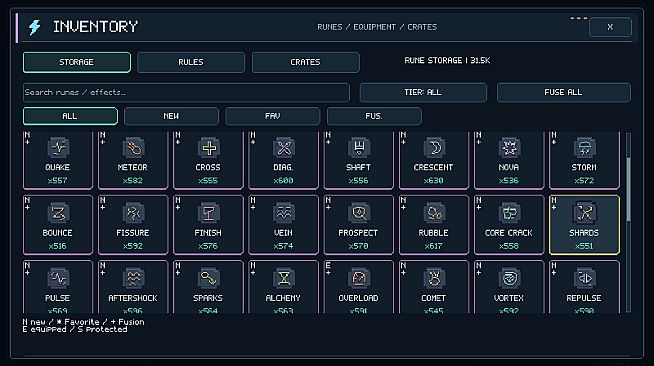This screenshot has width=654, height=366.
Task: Choose the Nova rune icon
Action: (509, 148)
